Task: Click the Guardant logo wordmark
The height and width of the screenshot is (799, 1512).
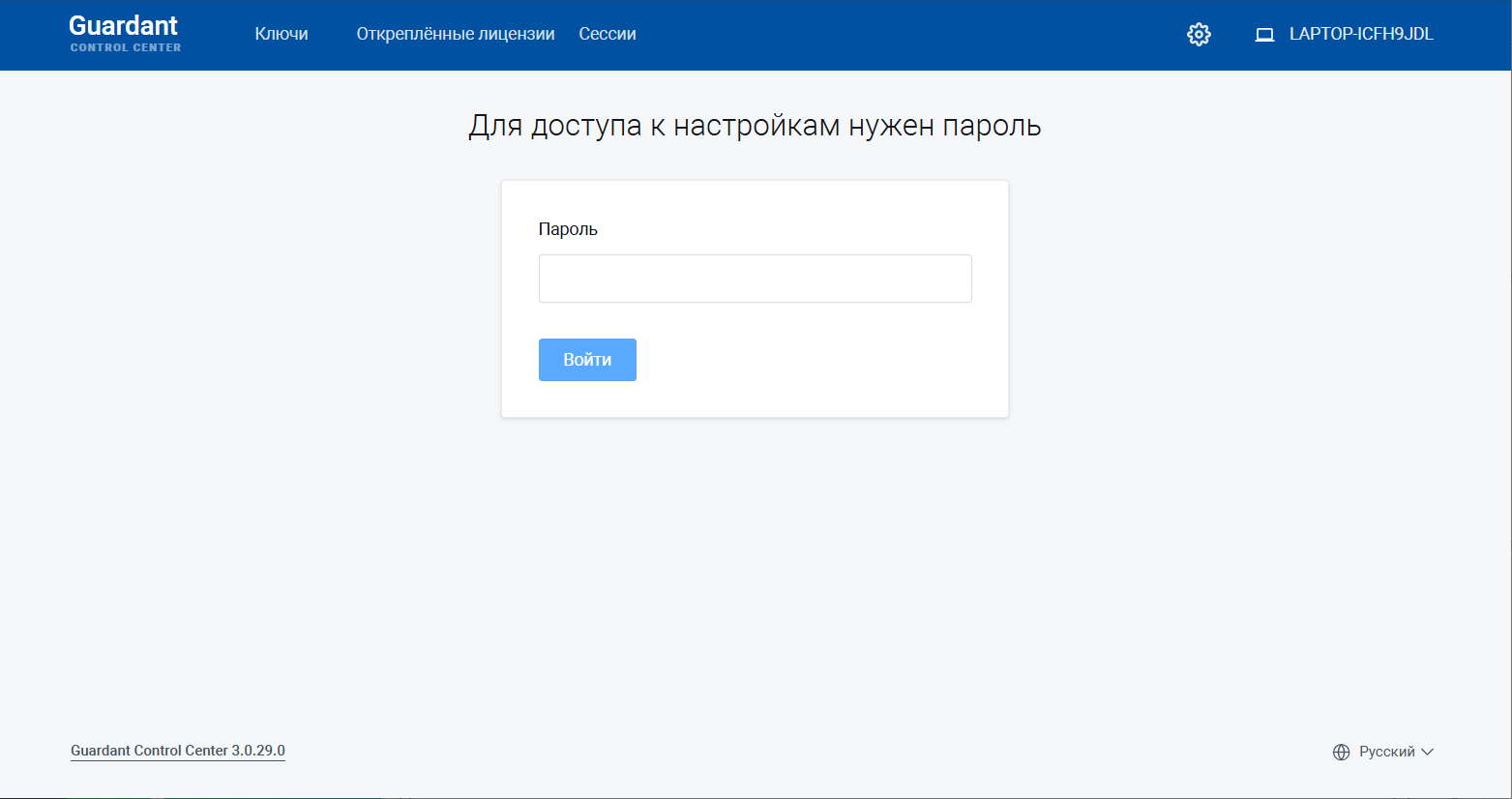Action: coord(124,26)
